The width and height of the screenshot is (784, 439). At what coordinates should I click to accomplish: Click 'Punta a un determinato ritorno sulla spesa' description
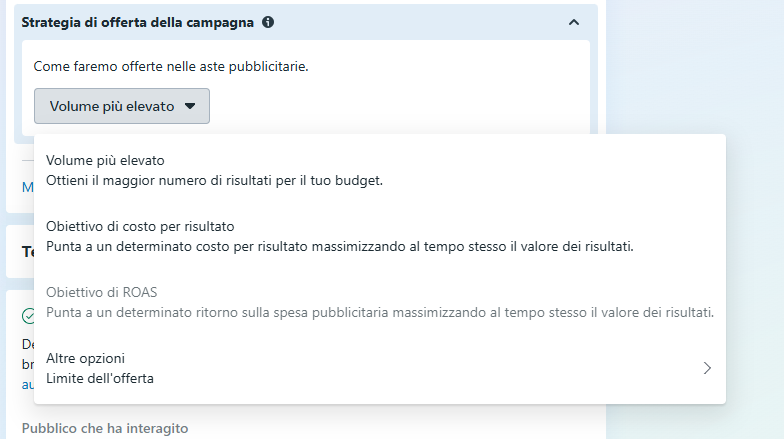(x=380, y=312)
